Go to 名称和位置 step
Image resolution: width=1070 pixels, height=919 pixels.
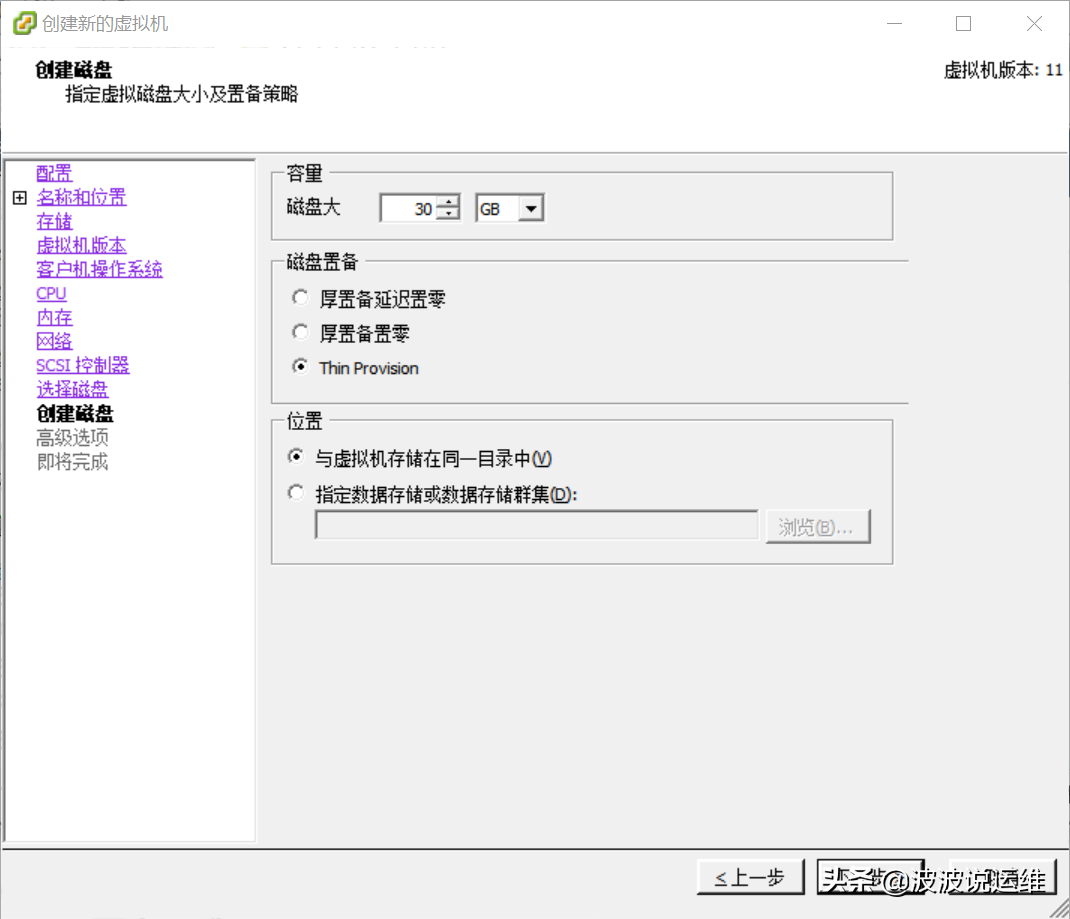tap(81, 197)
